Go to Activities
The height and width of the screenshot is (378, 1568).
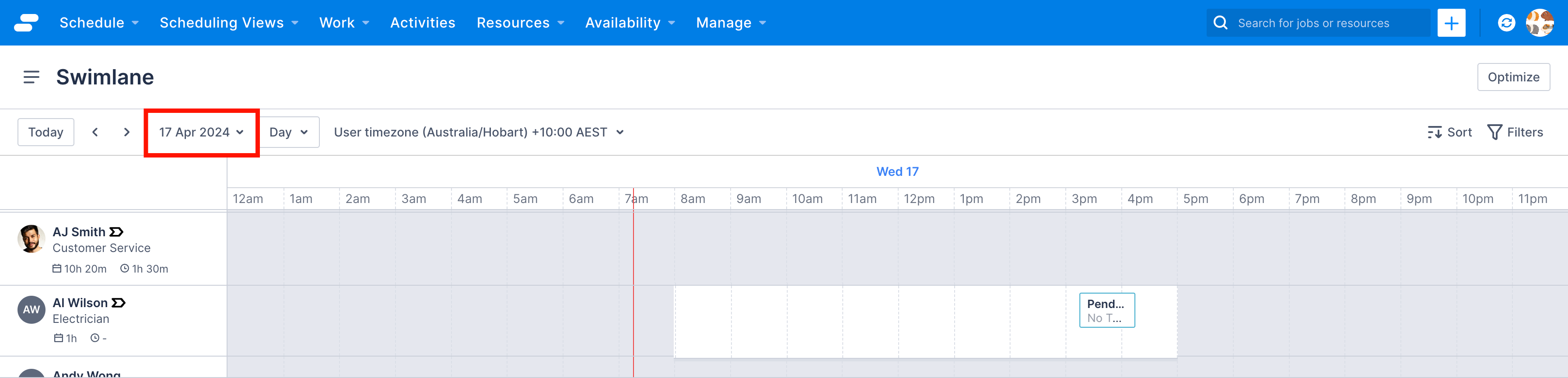[x=423, y=22]
